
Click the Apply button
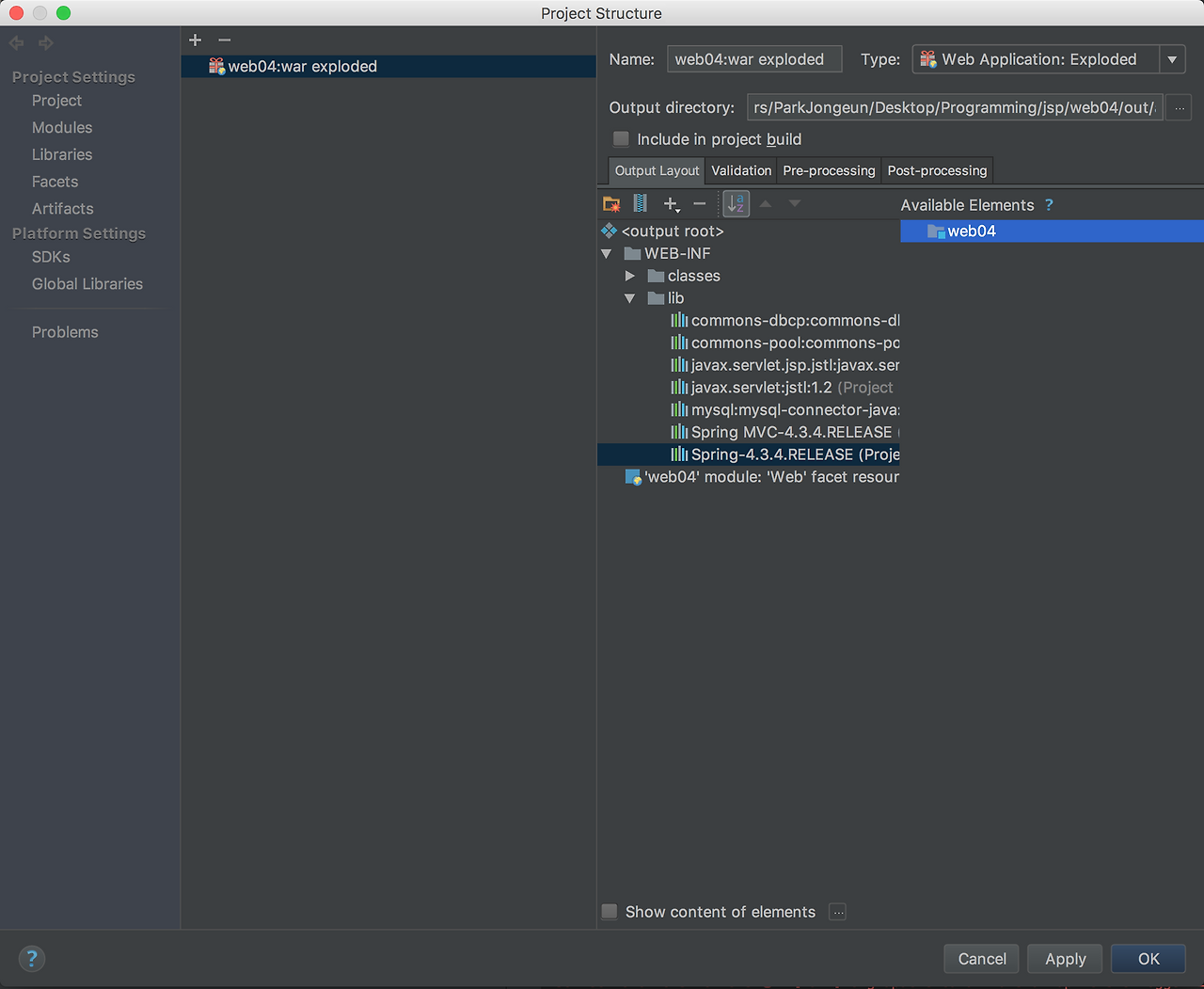click(1066, 959)
